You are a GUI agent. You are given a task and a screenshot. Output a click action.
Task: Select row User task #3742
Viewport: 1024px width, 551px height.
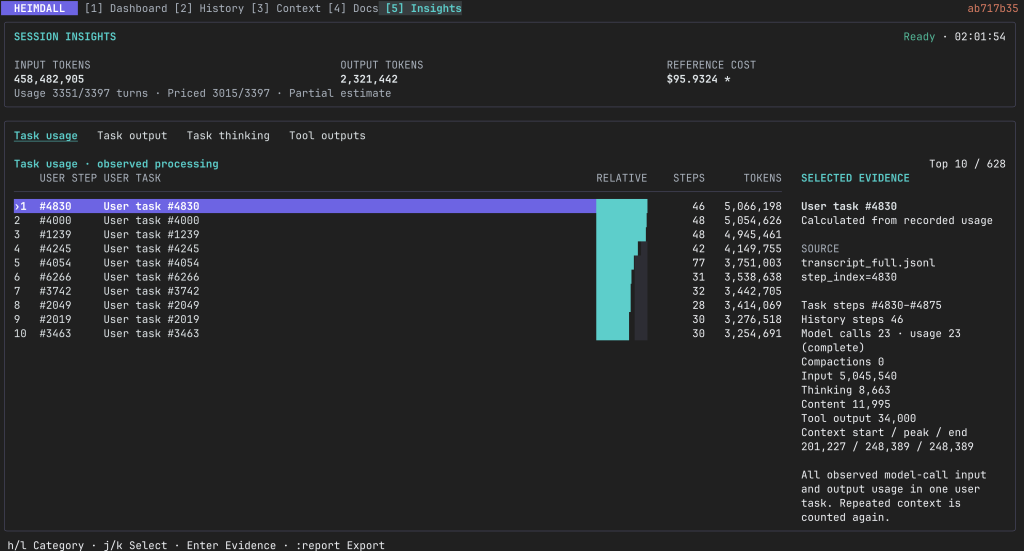[x=398, y=291]
